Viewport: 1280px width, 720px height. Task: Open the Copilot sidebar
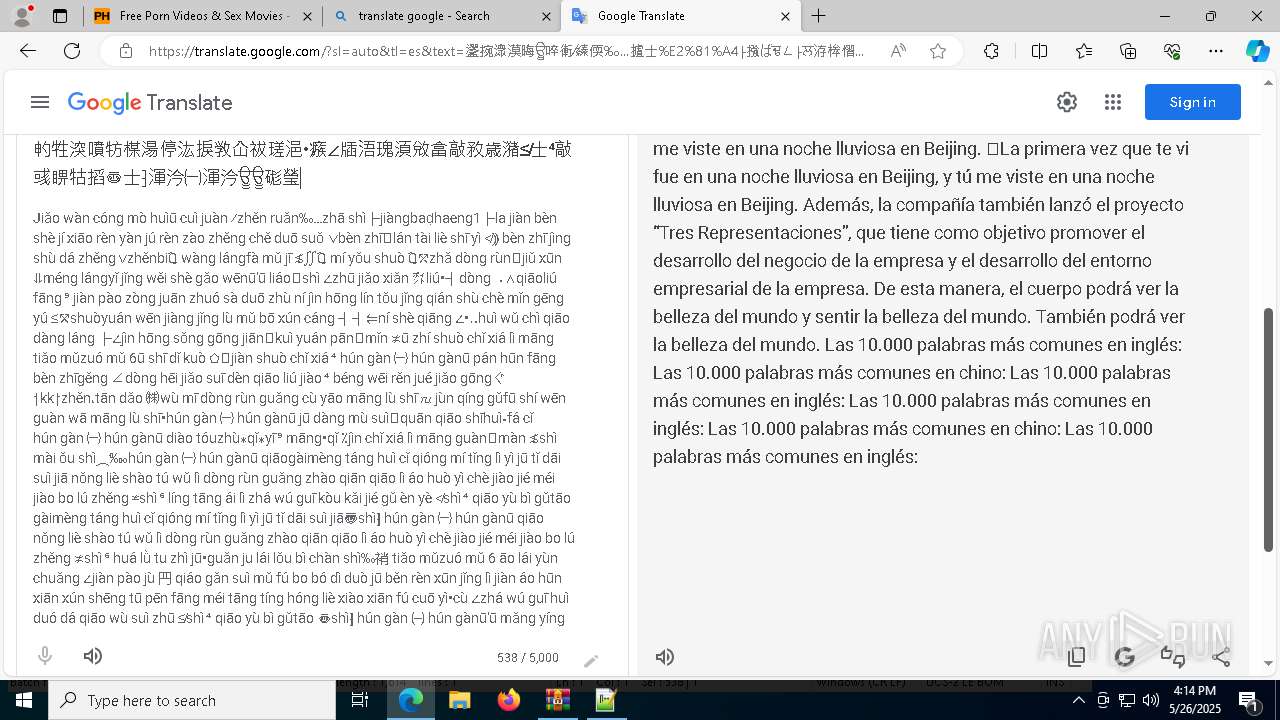tap(1257, 51)
